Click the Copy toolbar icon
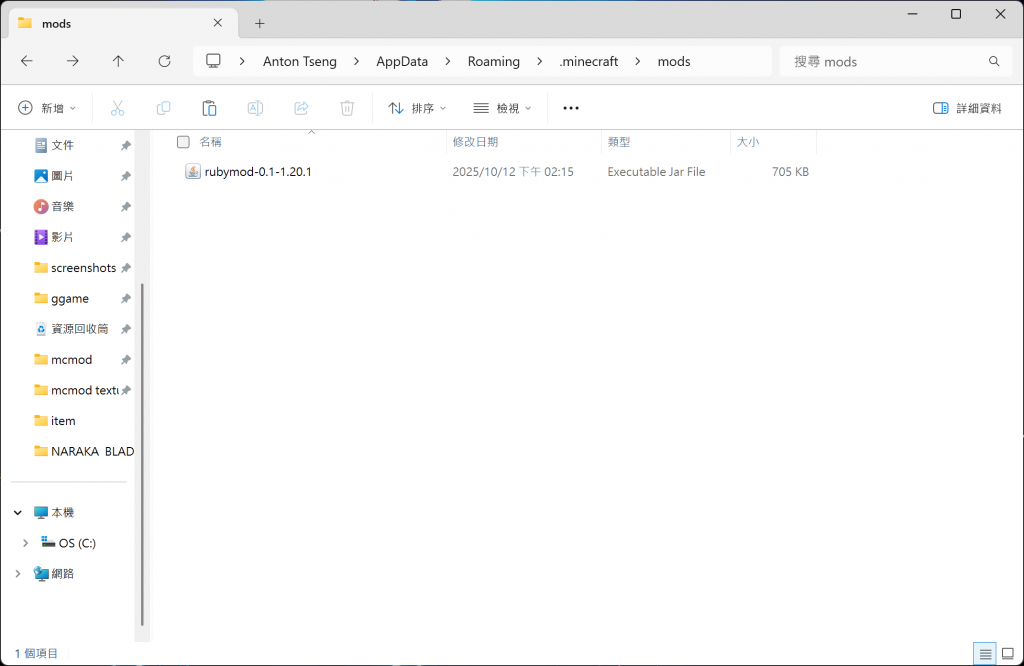1024x666 pixels. coord(163,108)
